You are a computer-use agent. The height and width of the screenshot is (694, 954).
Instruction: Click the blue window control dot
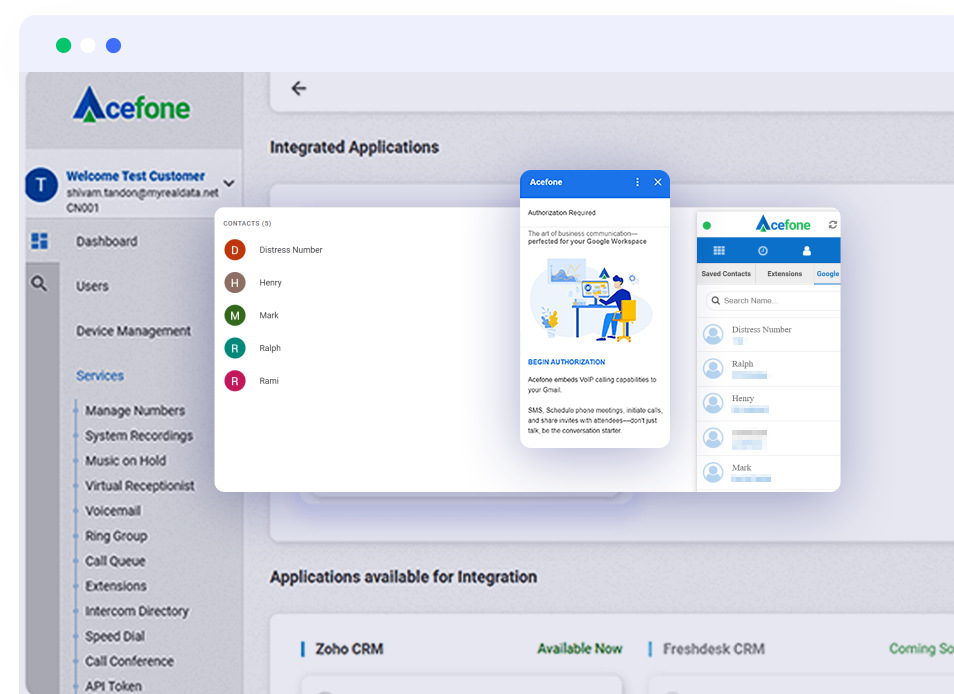(113, 46)
